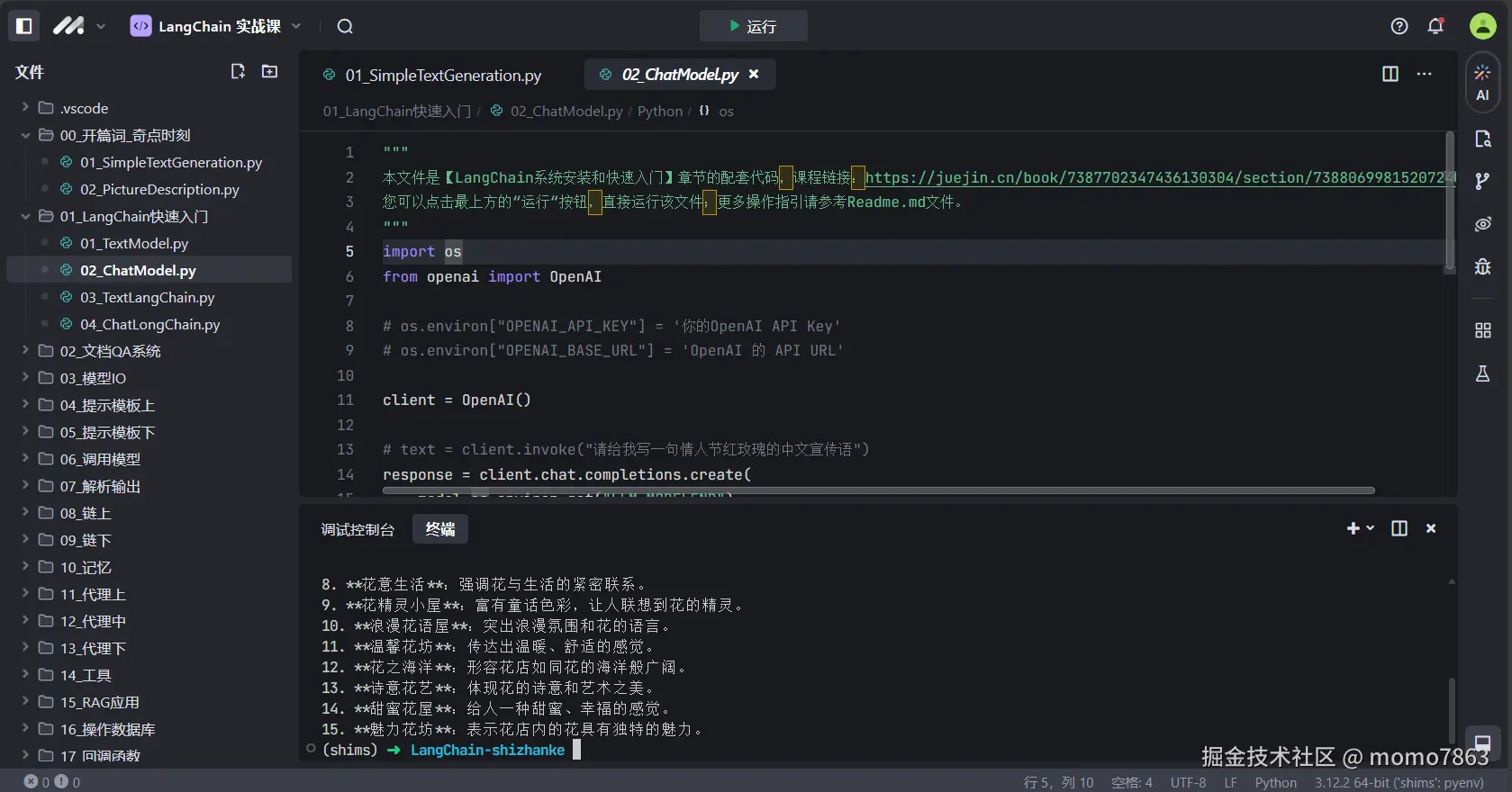Screen dimensions: 1512x792
Task: Open the LangChain 实战课 project dropdown
Action: (216, 26)
